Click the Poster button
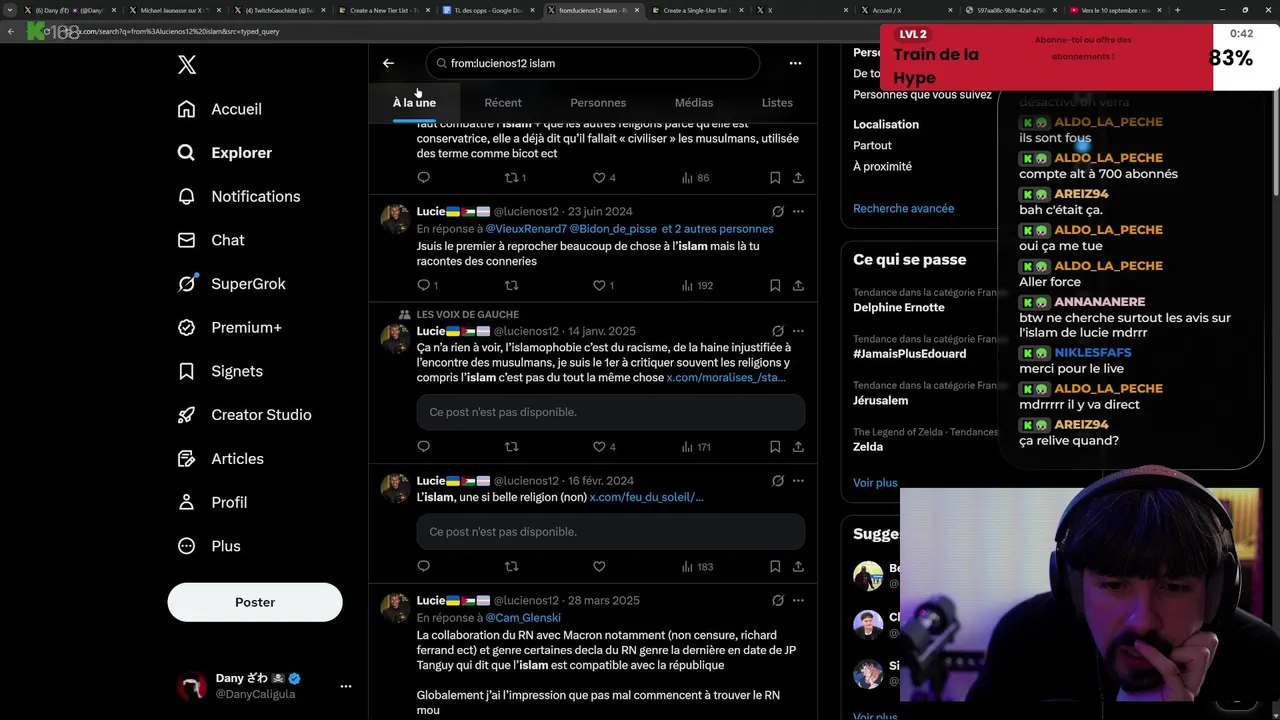 coord(255,602)
